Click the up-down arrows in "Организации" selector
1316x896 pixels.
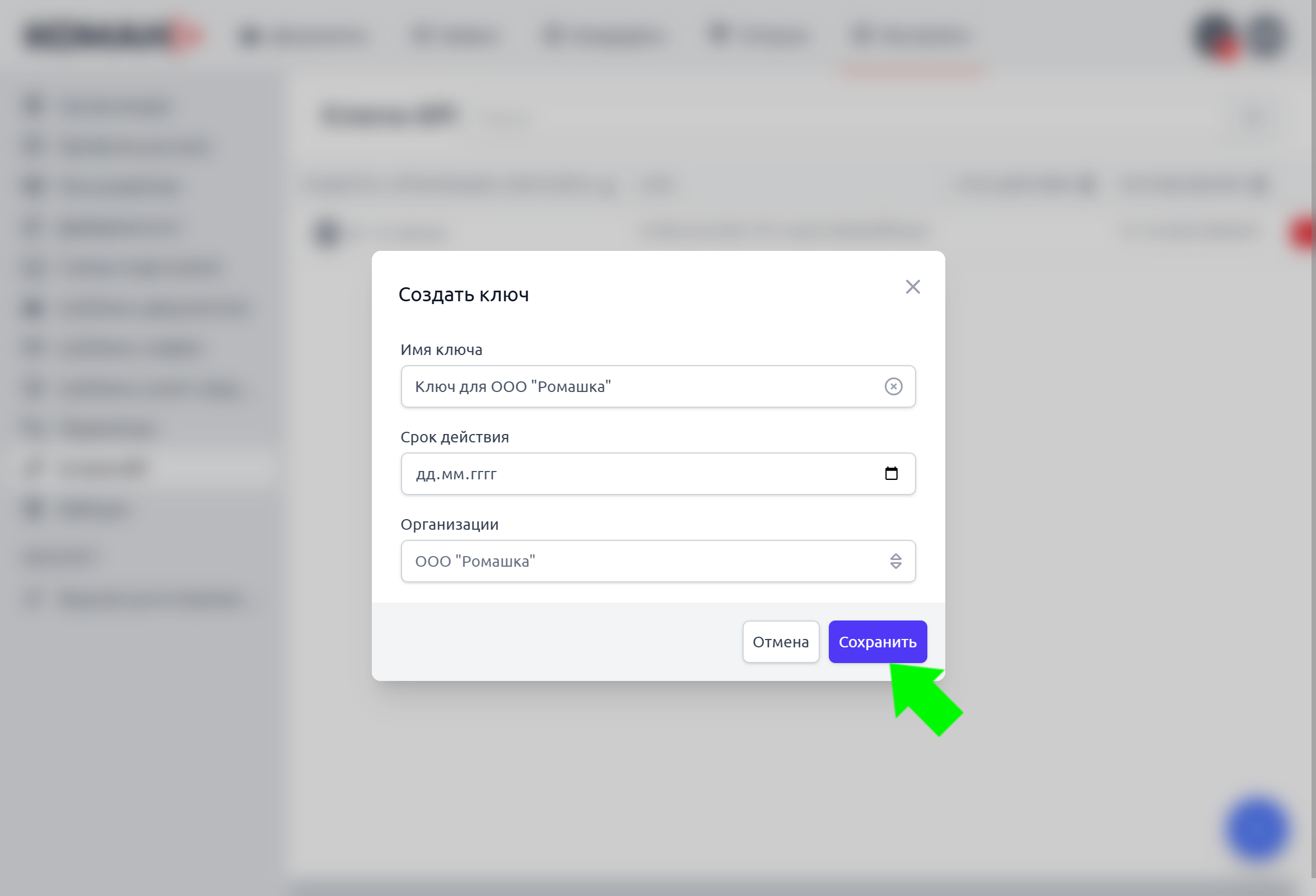(895, 561)
